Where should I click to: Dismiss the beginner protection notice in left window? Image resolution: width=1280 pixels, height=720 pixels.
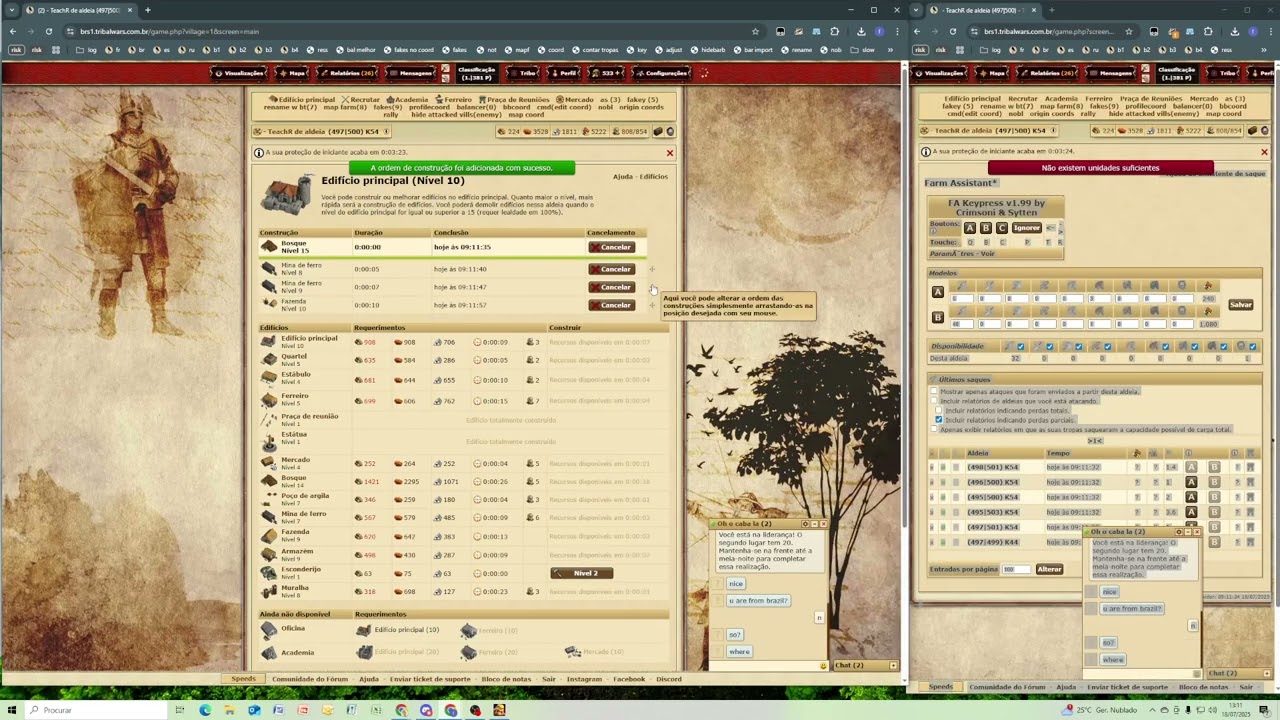click(670, 153)
